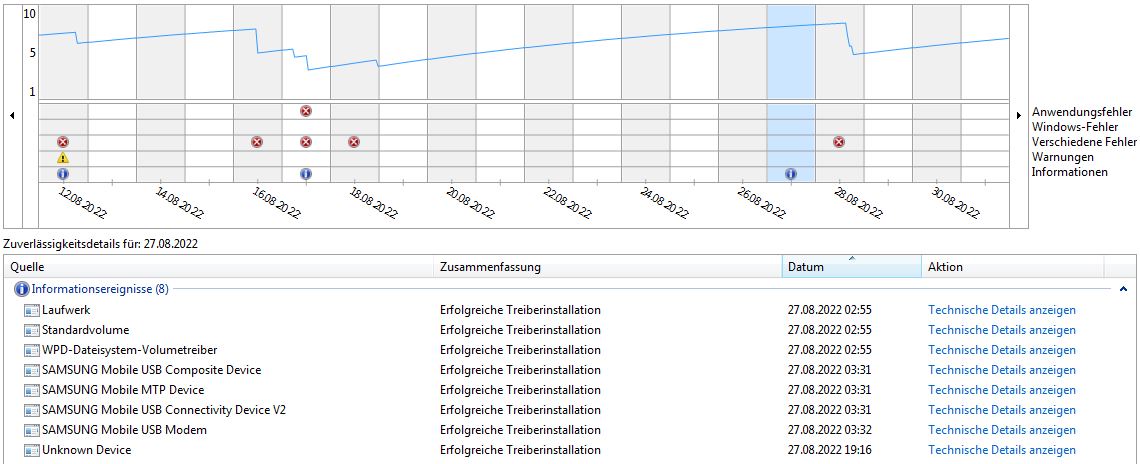Click the Informationen legend label
Image resolution: width=1140 pixels, height=464 pixels.
[x=1070, y=172]
